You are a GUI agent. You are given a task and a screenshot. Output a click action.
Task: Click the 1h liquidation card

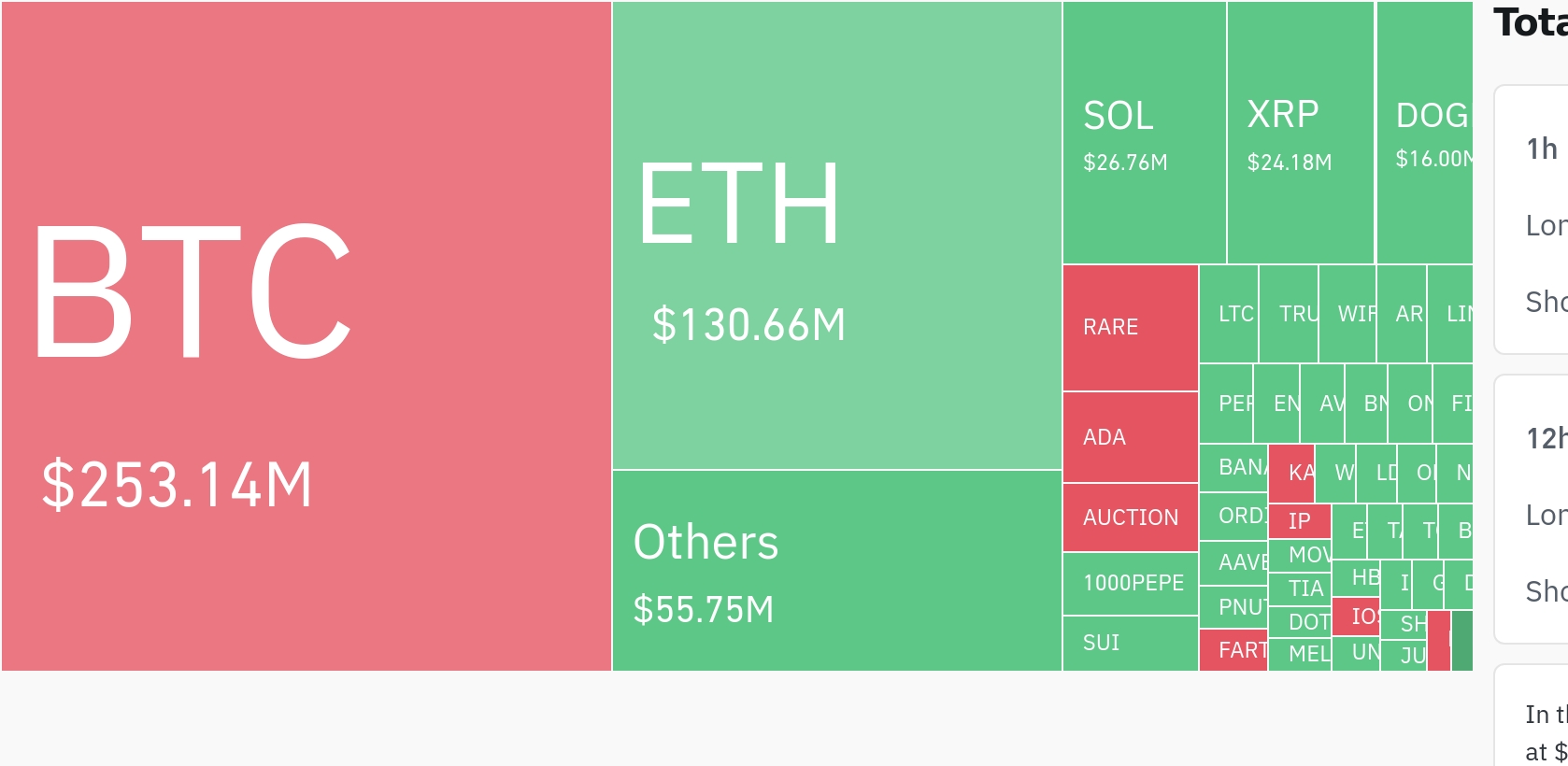(1532, 220)
